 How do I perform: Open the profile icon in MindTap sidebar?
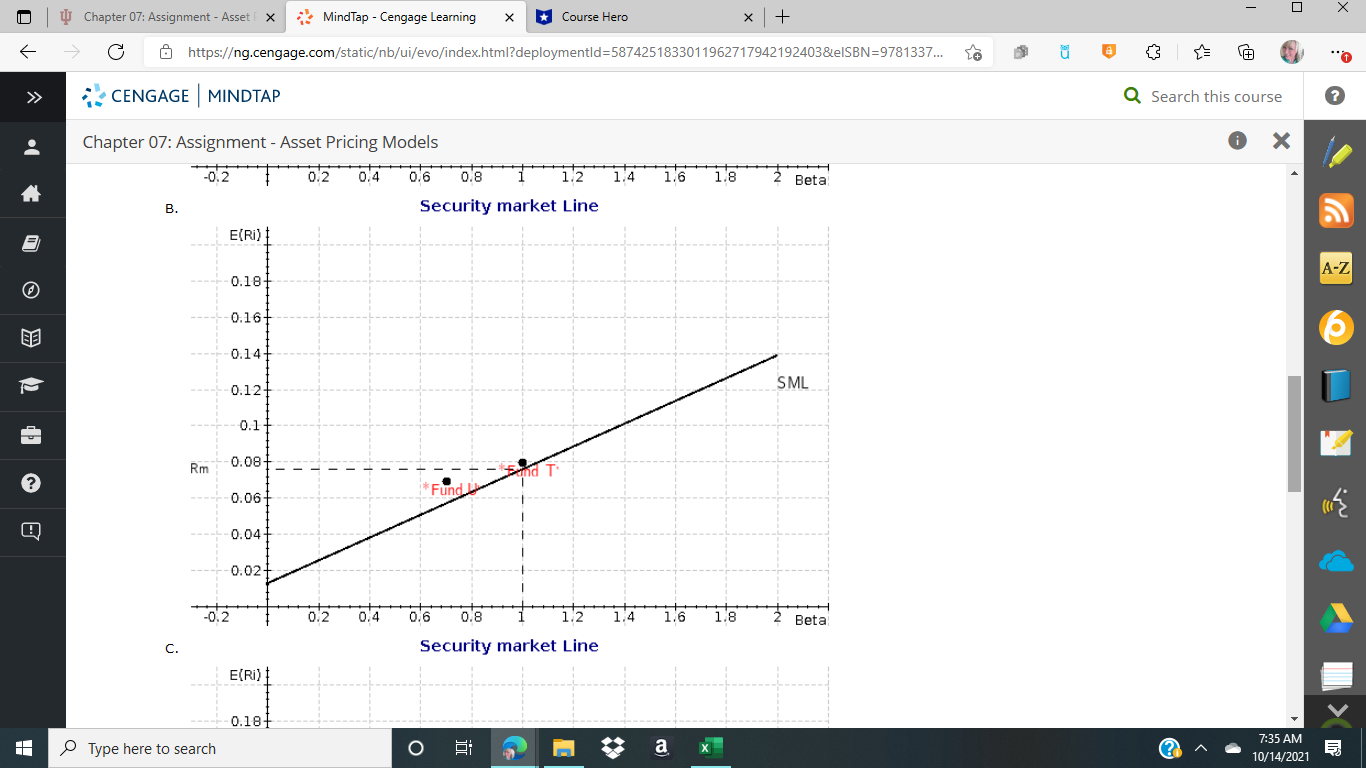32,147
